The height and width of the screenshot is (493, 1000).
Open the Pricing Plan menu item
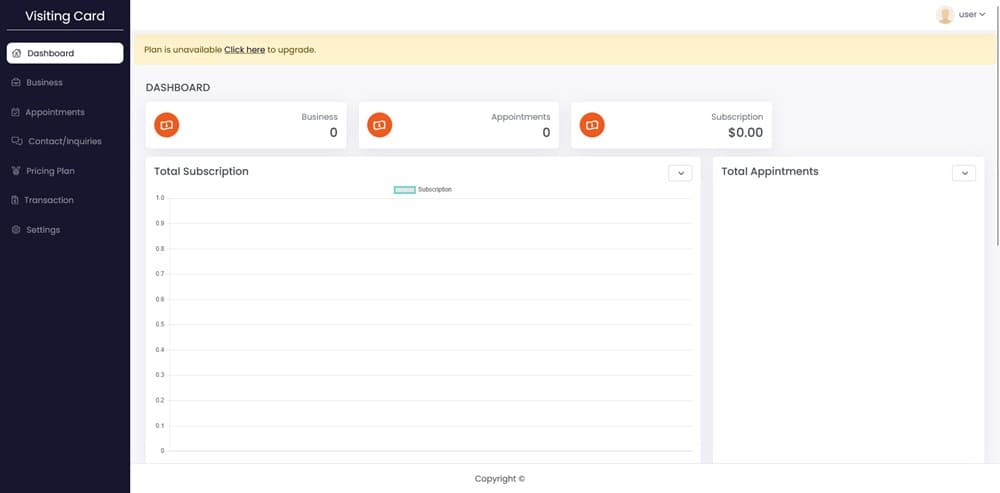coord(50,171)
